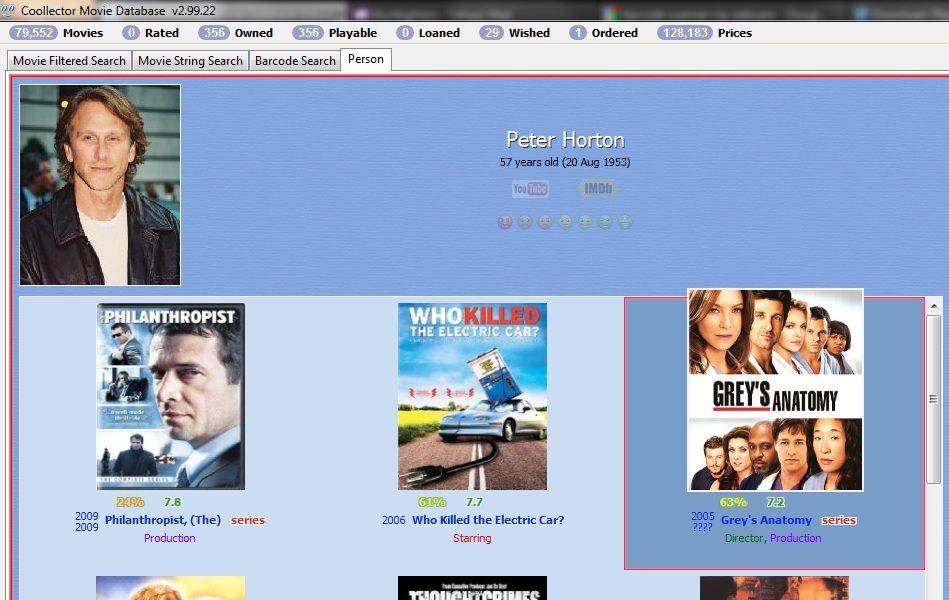Click the series tag beside Philanthropist
Viewport: 949px width, 600px height.
point(248,520)
